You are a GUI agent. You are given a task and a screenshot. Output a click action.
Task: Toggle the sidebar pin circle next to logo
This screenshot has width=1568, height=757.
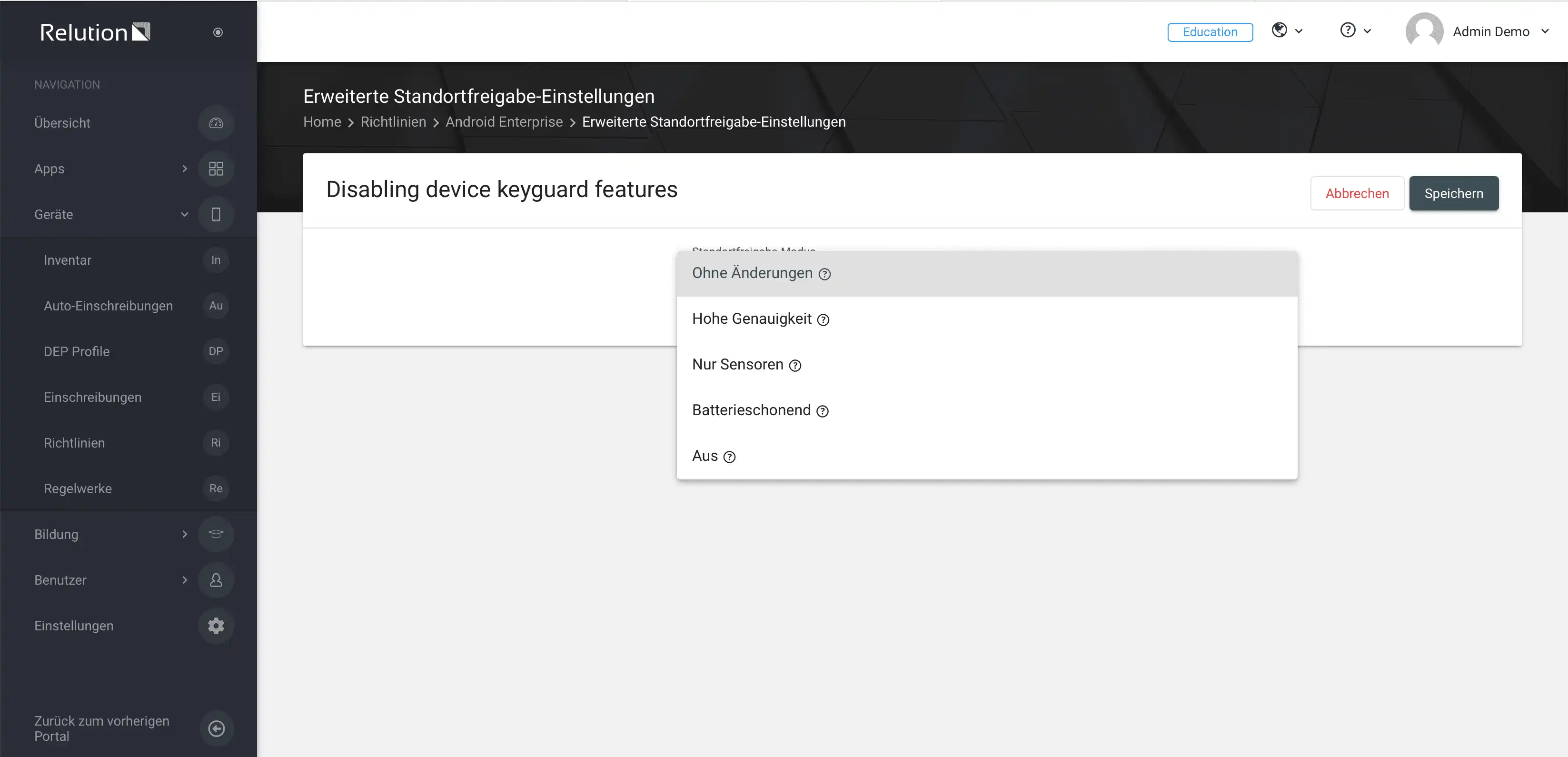click(218, 32)
